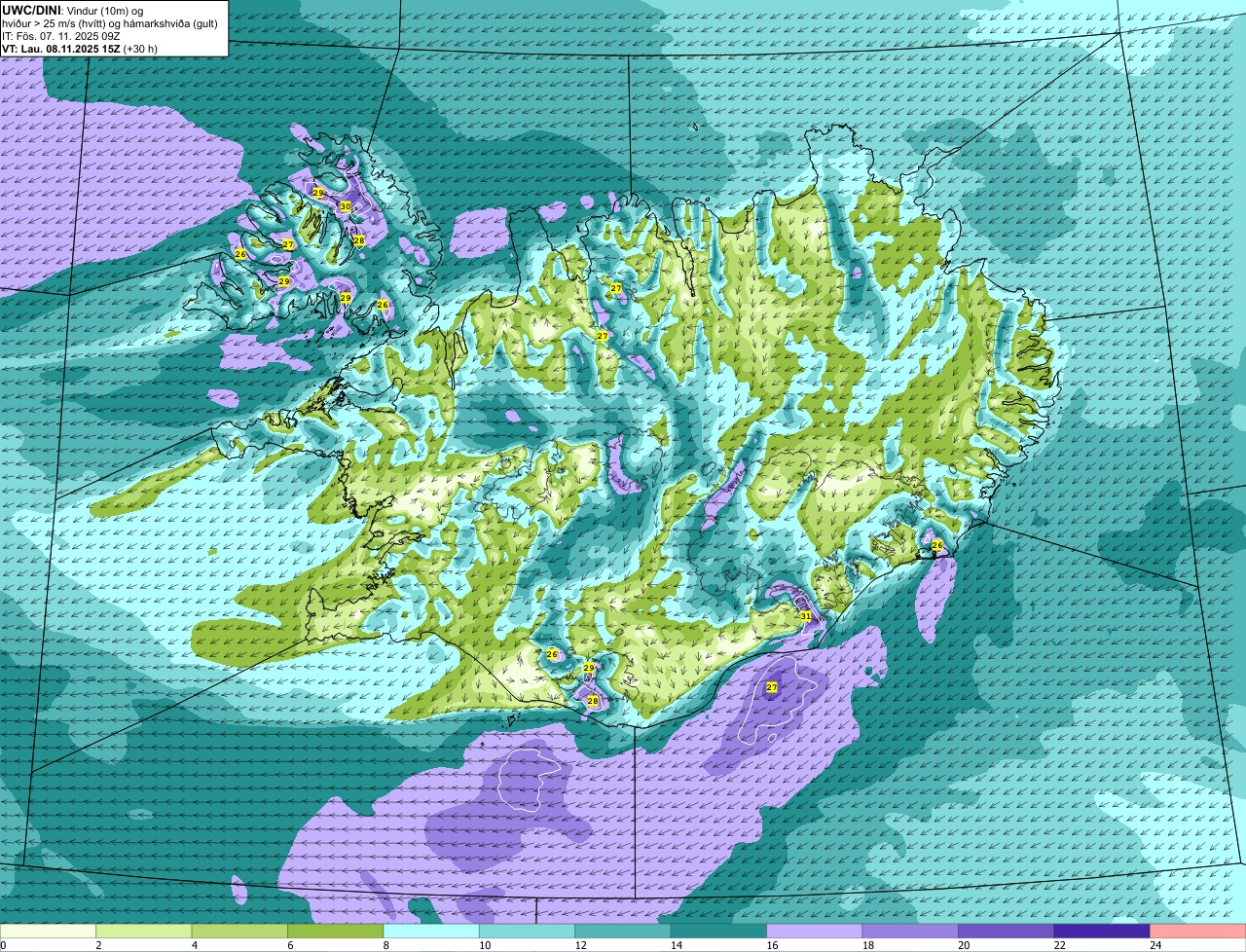
Task: Pick the dark teal 14–16 m/s swatch
Action: [719, 931]
